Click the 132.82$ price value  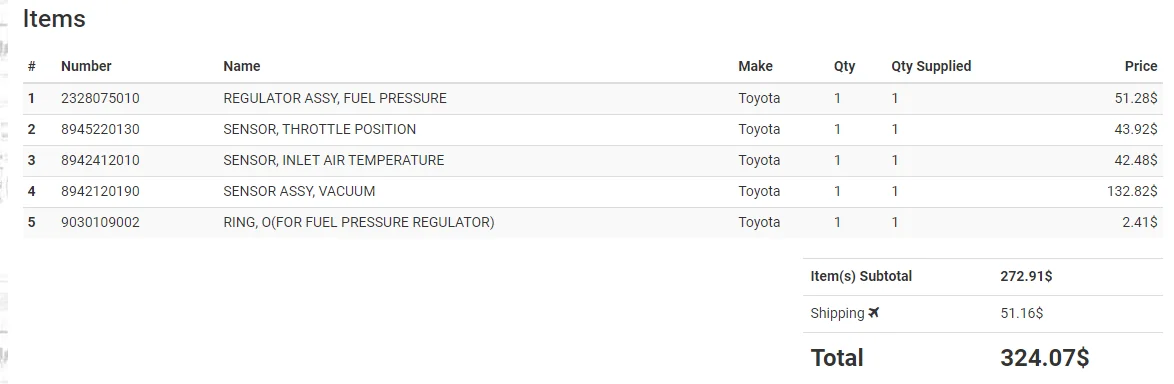[1132, 191]
